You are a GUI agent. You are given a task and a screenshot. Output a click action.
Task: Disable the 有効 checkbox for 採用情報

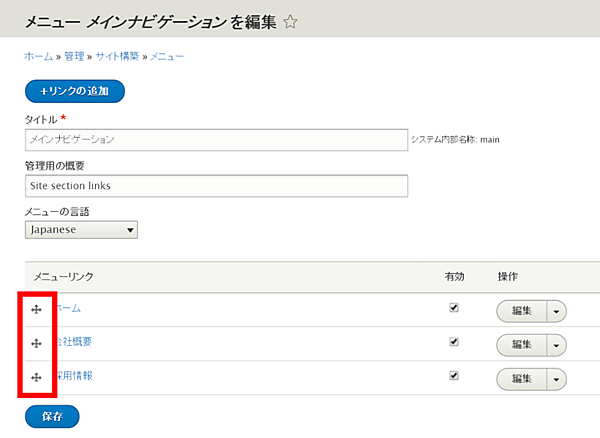[x=454, y=376]
